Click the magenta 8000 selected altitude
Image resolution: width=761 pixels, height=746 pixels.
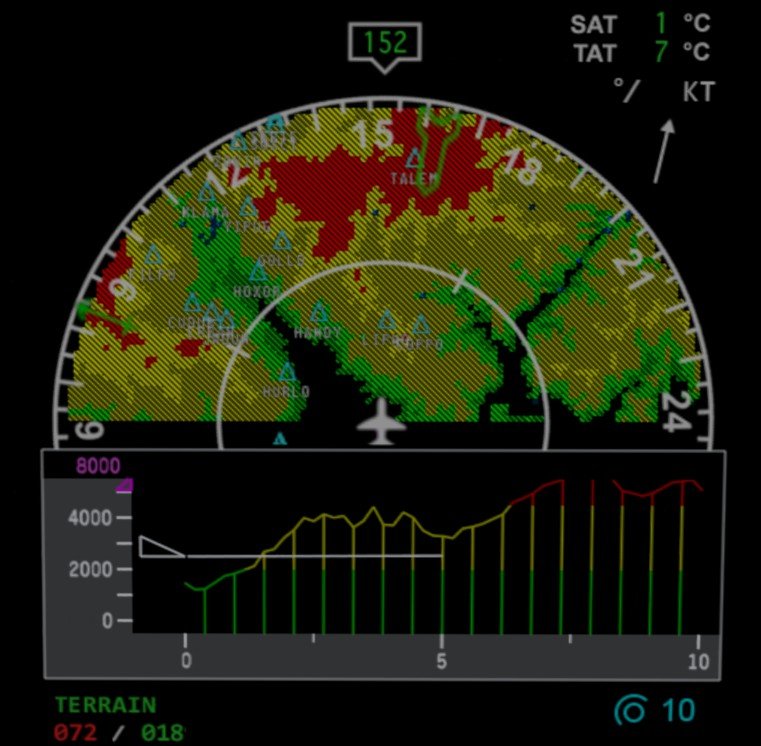(x=98, y=466)
